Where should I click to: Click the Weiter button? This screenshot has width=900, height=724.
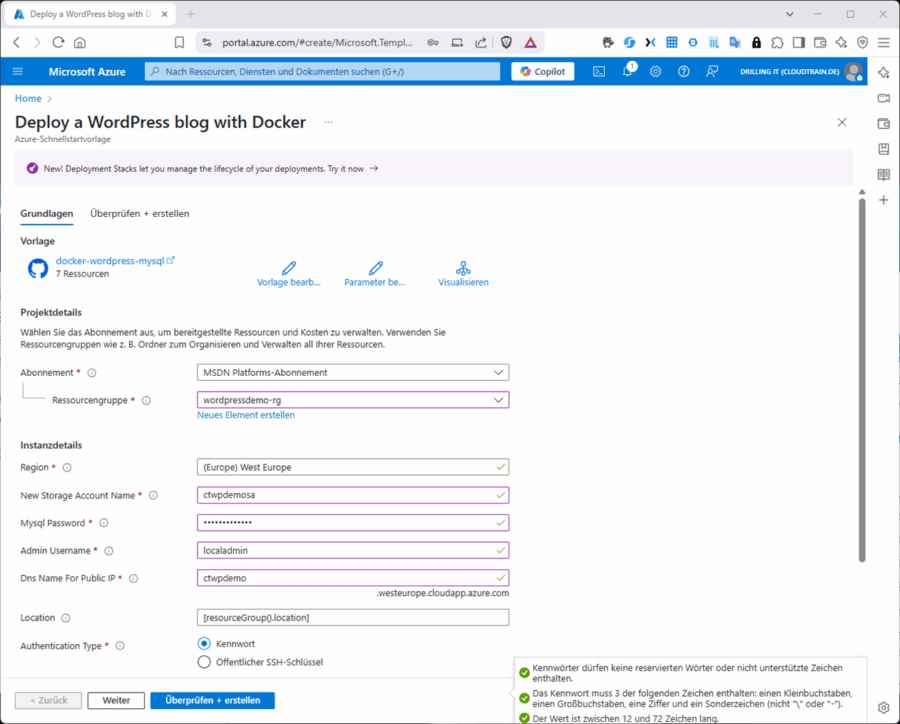116,700
